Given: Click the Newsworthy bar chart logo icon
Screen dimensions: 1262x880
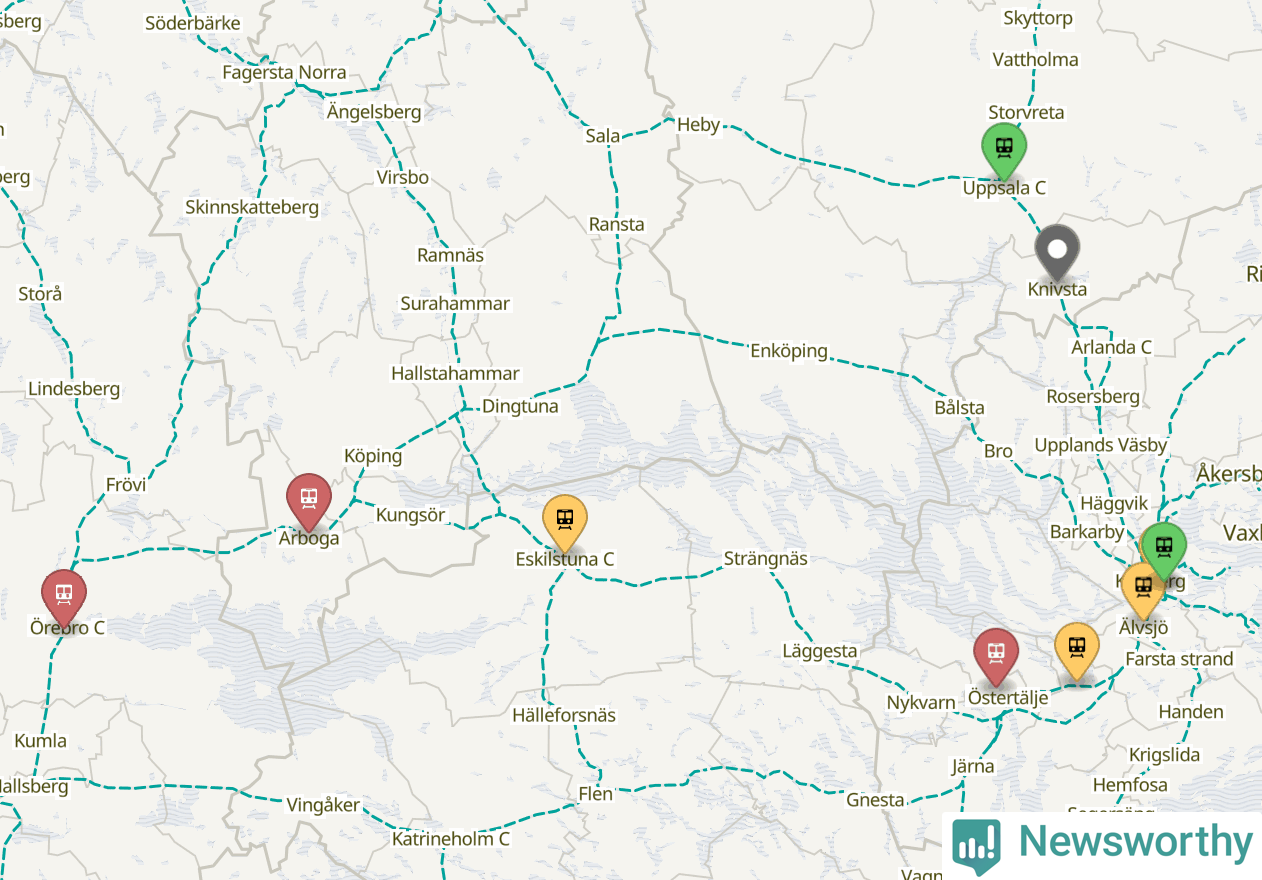Looking at the screenshot, I should 976,843.
